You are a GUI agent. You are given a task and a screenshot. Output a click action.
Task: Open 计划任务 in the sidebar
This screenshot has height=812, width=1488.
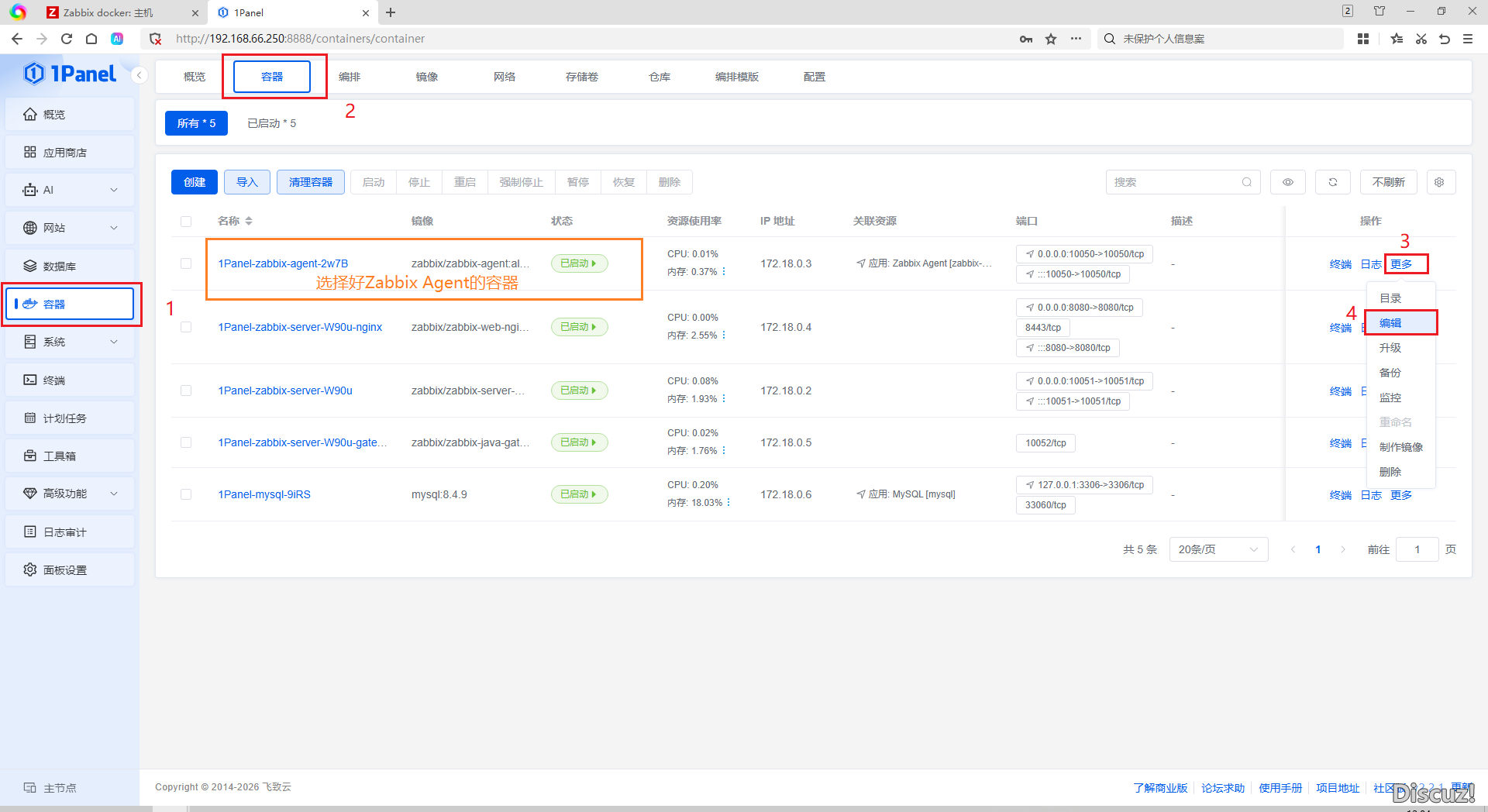[x=70, y=418]
